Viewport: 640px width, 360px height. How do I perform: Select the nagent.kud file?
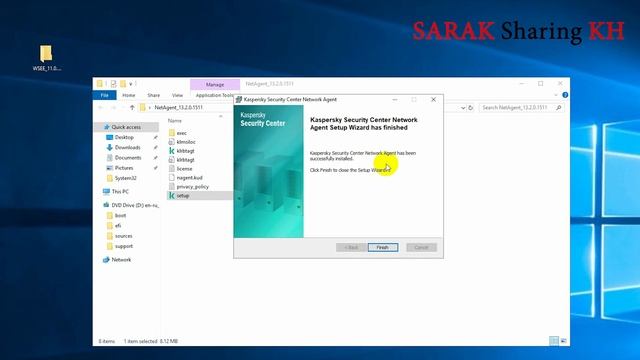point(189,178)
